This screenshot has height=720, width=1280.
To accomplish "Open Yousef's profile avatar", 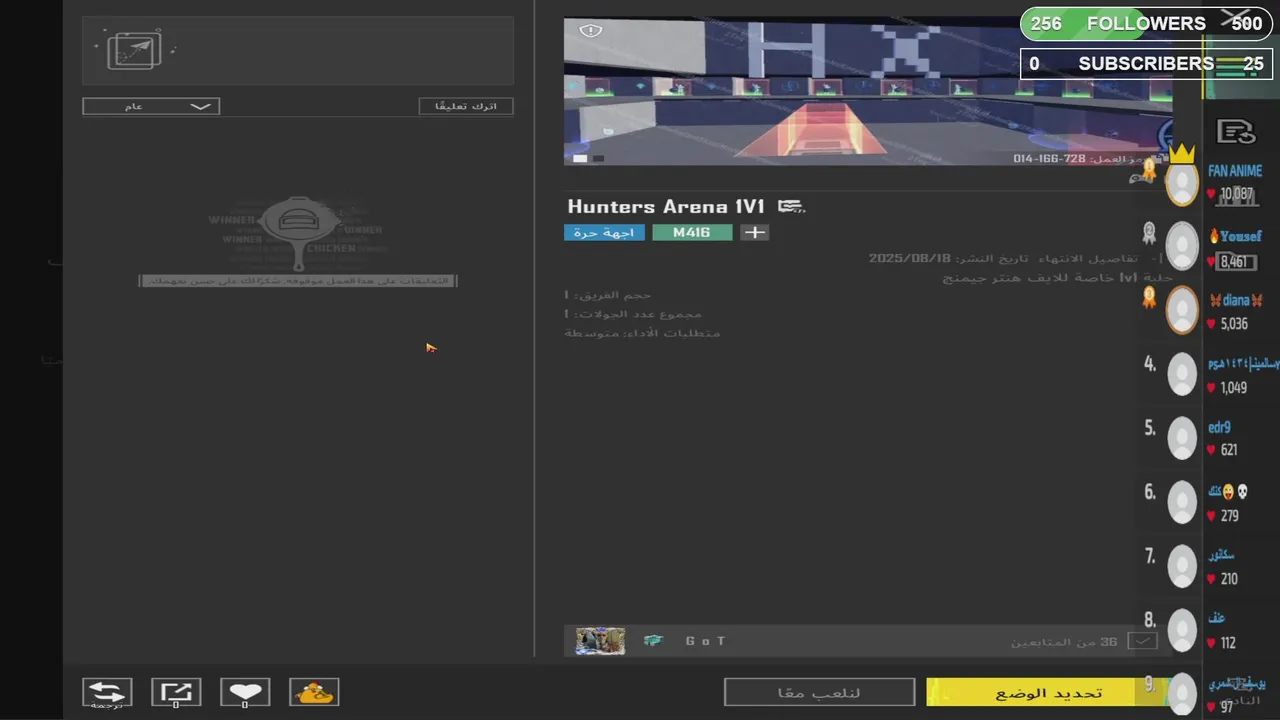I will [1182, 245].
